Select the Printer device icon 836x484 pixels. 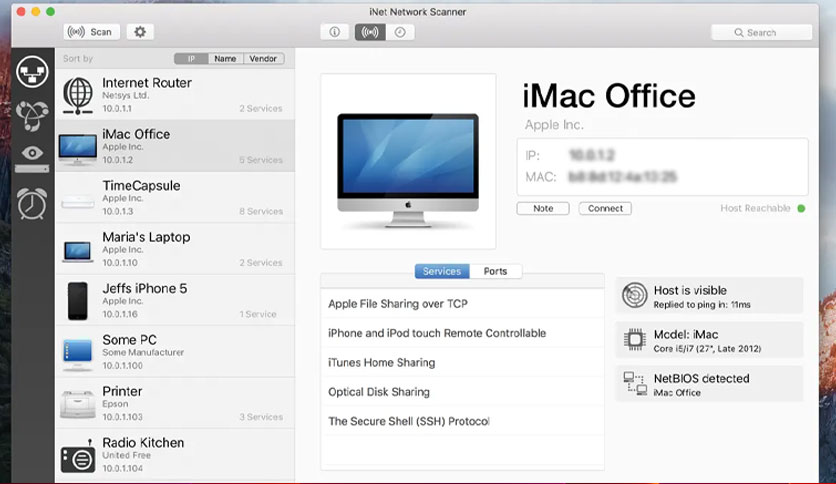[x=78, y=404]
